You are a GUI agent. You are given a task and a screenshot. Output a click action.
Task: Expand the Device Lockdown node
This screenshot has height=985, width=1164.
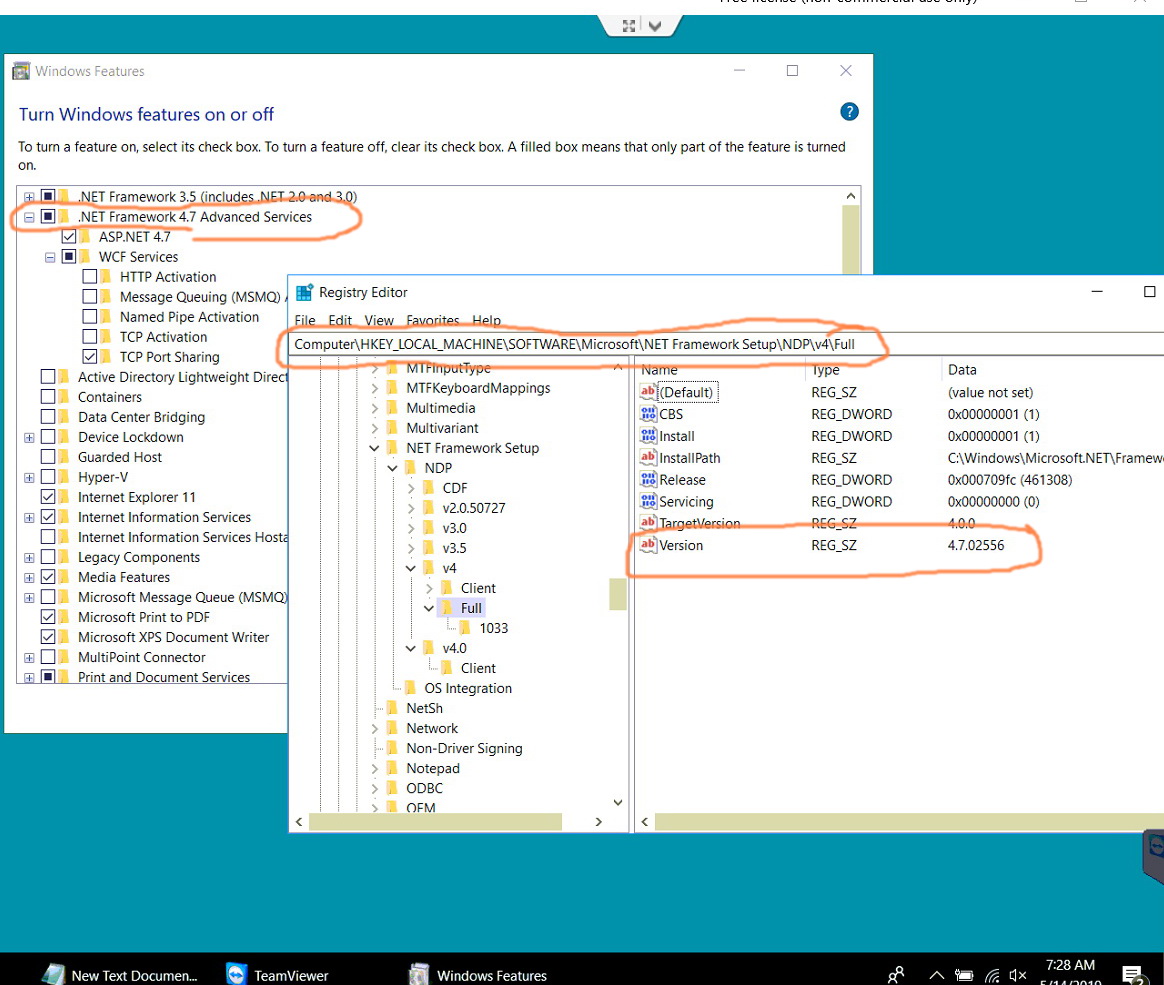point(29,437)
